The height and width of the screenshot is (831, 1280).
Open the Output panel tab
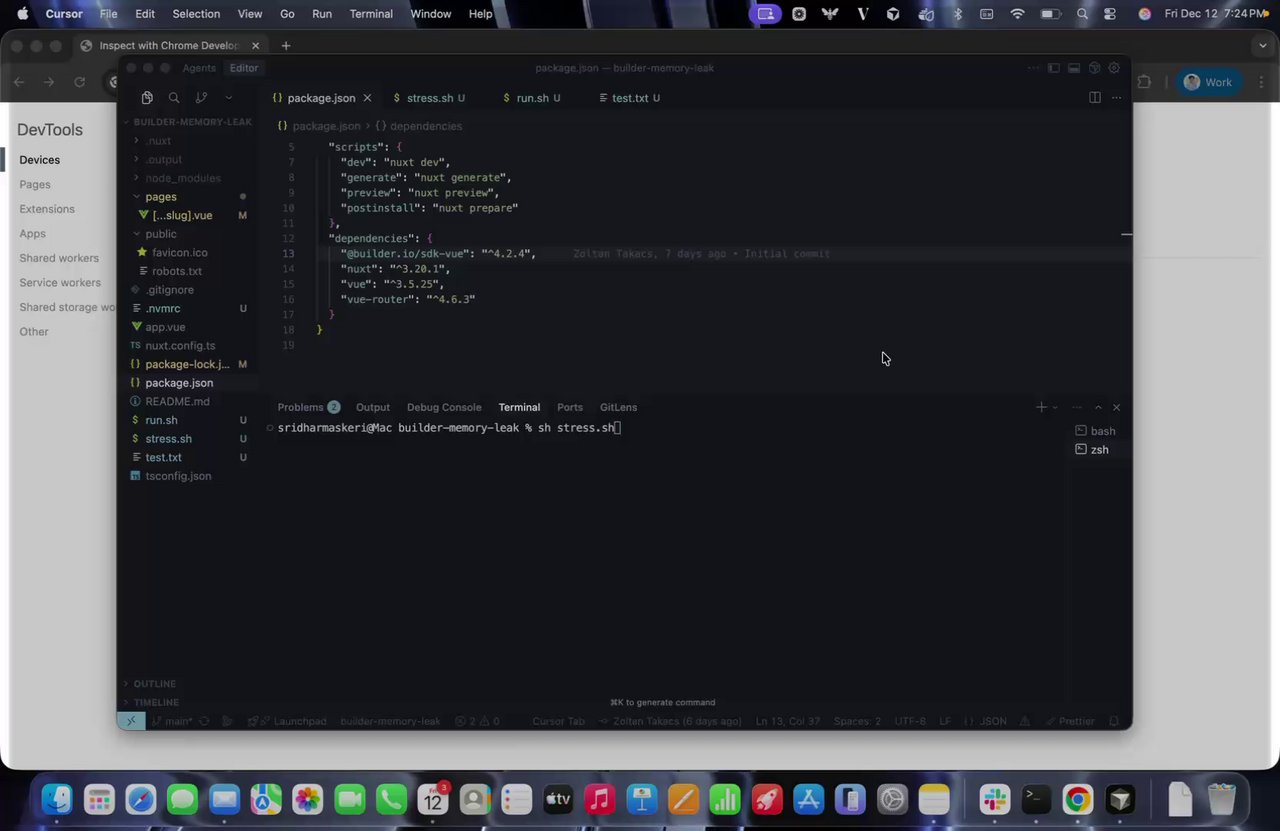point(373,407)
